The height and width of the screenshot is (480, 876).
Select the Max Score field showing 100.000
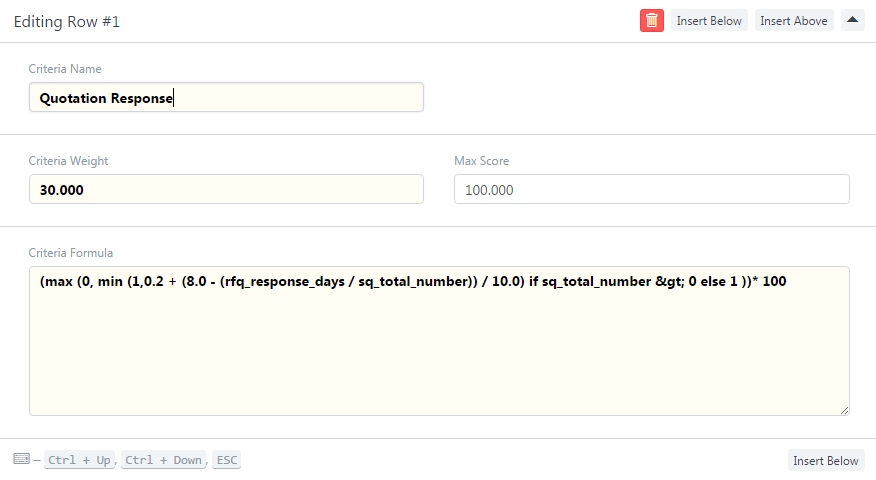[x=651, y=189]
